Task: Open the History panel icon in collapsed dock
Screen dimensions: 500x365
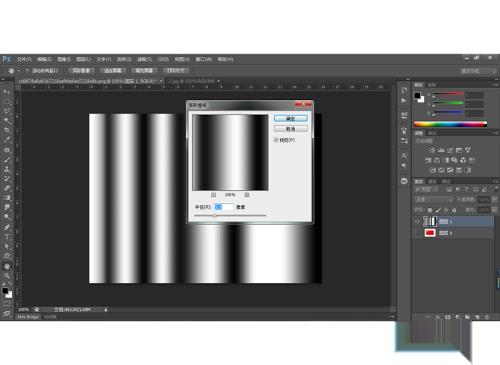Action: (404, 91)
